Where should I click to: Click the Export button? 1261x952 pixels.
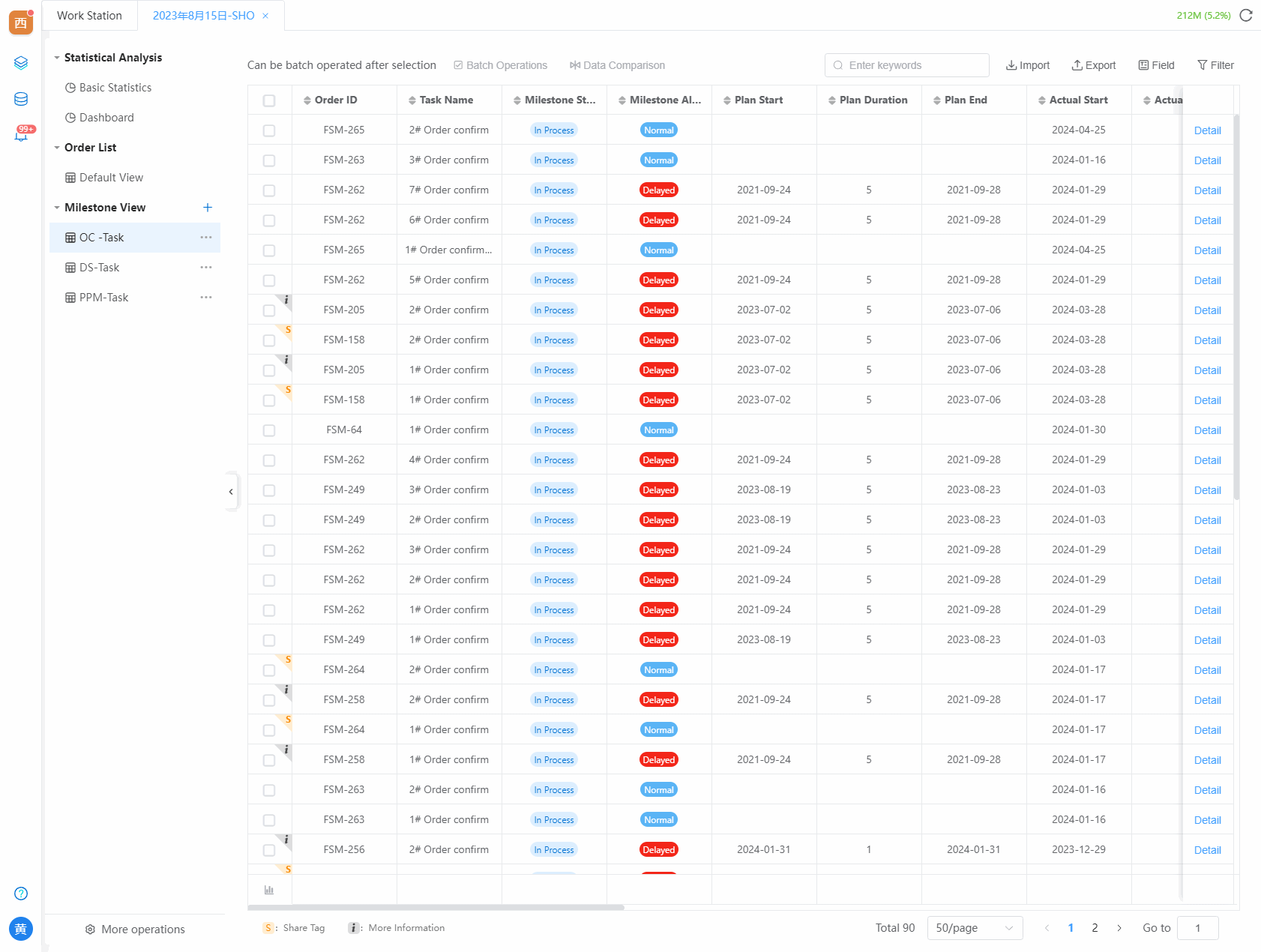click(x=1093, y=65)
